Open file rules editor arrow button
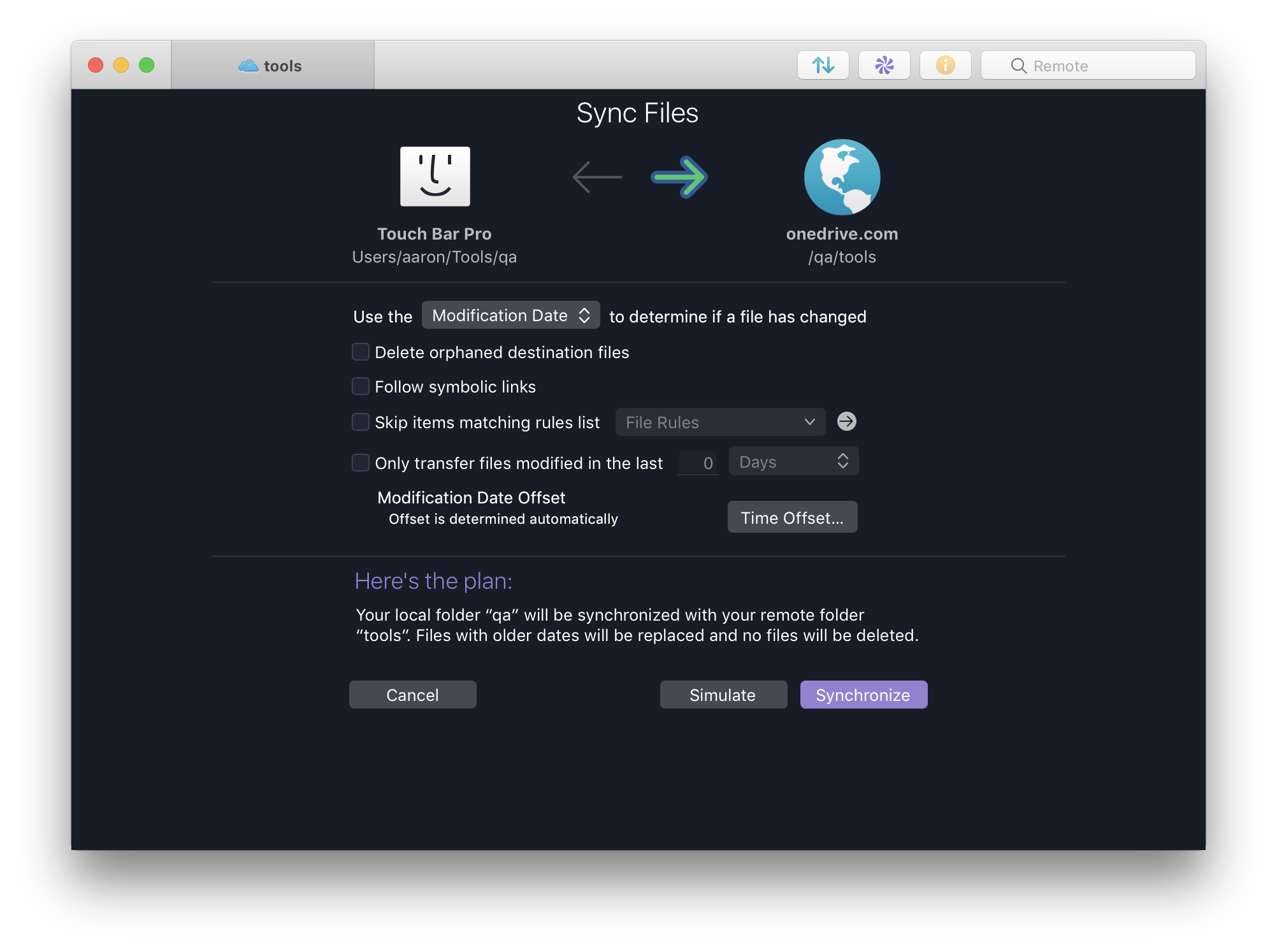This screenshot has height=952, width=1277. coord(846,421)
